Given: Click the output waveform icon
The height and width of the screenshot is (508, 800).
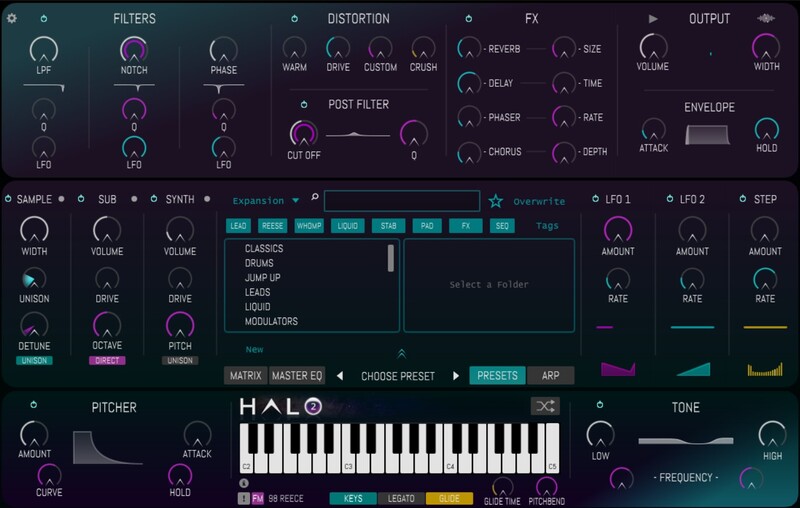Looking at the screenshot, I should [766, 18].
